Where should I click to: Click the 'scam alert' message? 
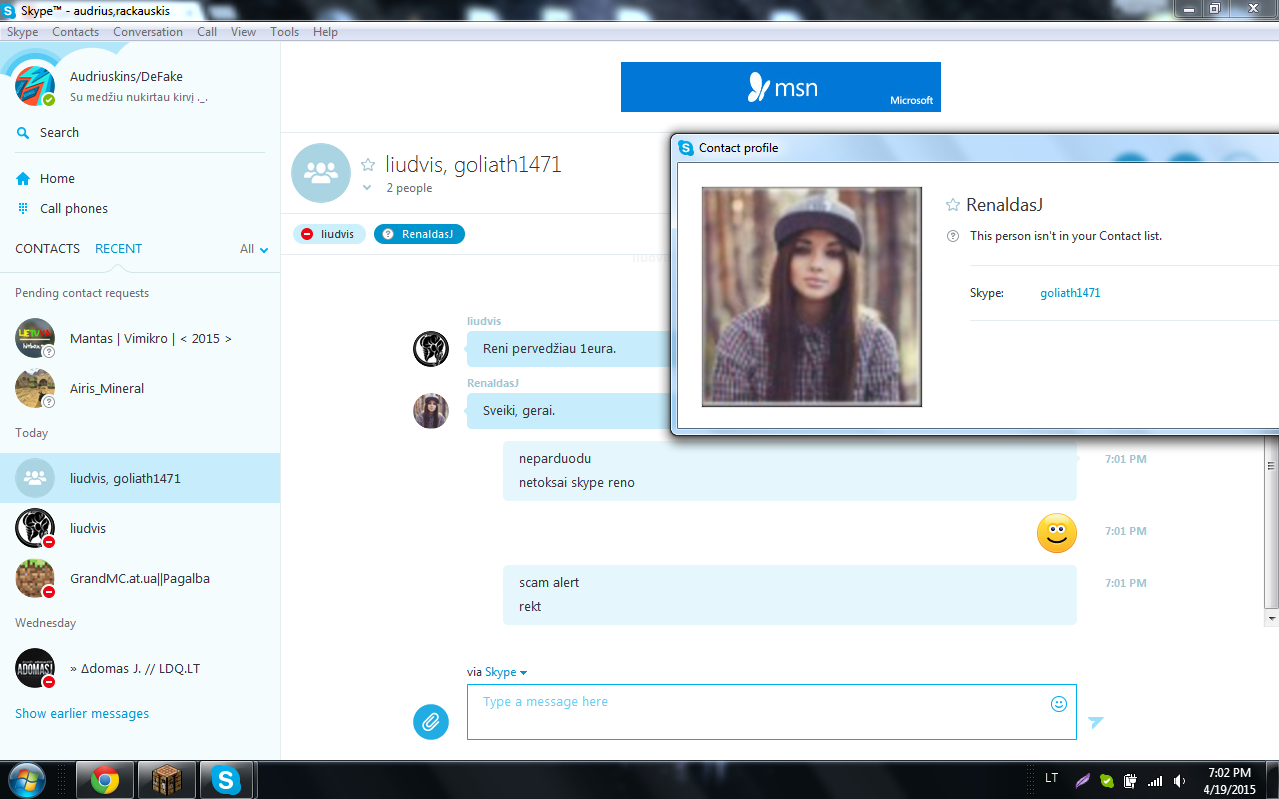pos(549,583)
